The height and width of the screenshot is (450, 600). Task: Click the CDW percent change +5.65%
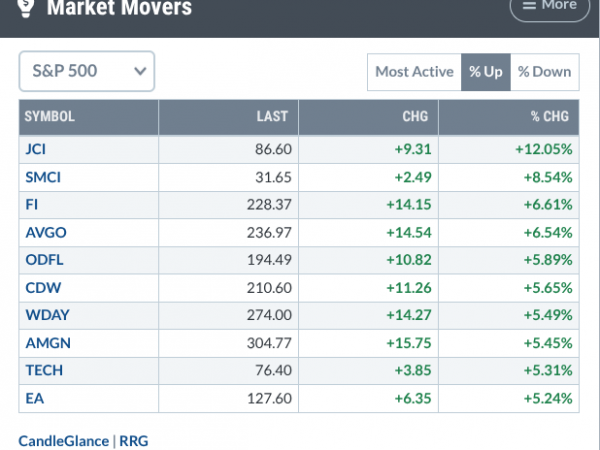click(x=548, y=288)
